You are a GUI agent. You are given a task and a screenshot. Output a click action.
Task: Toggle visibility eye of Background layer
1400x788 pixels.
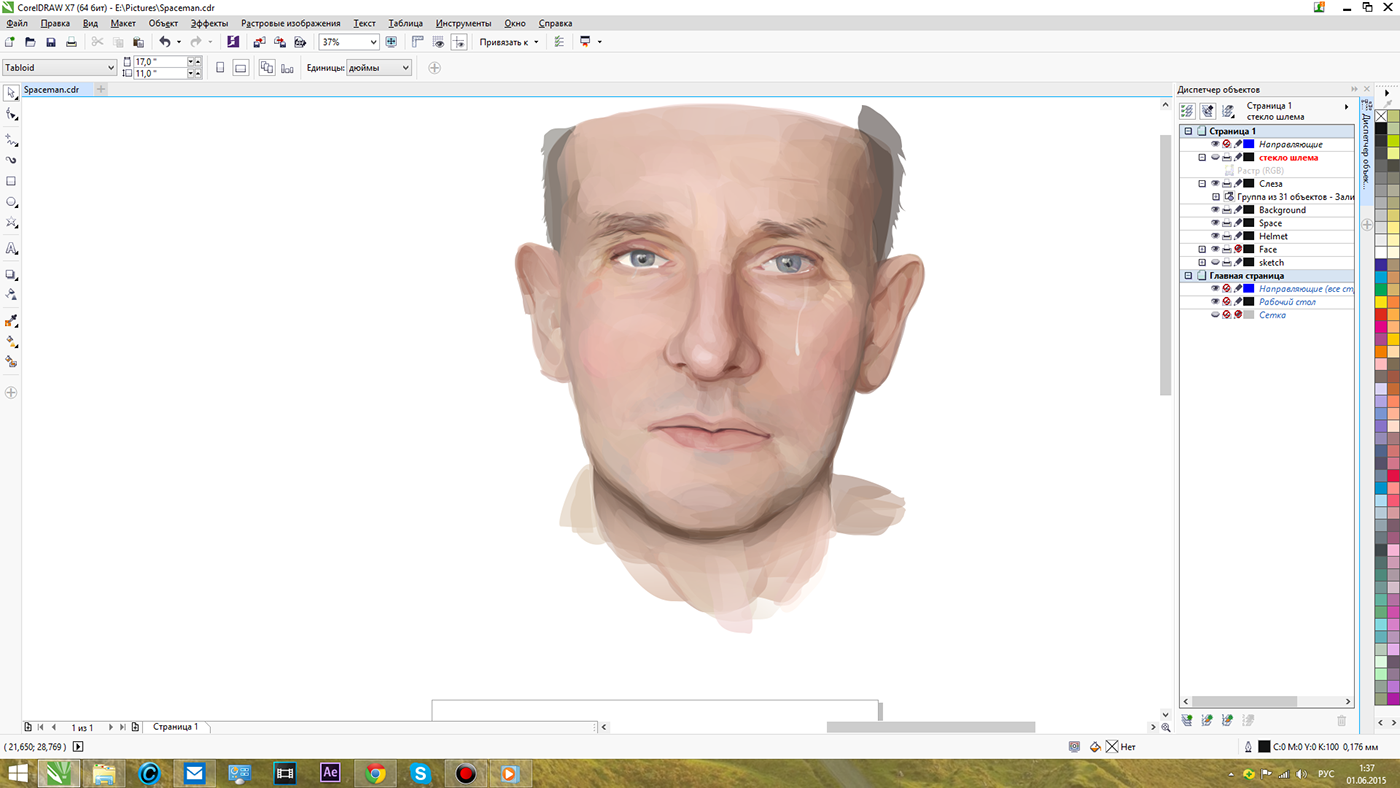coord(1215,210)
